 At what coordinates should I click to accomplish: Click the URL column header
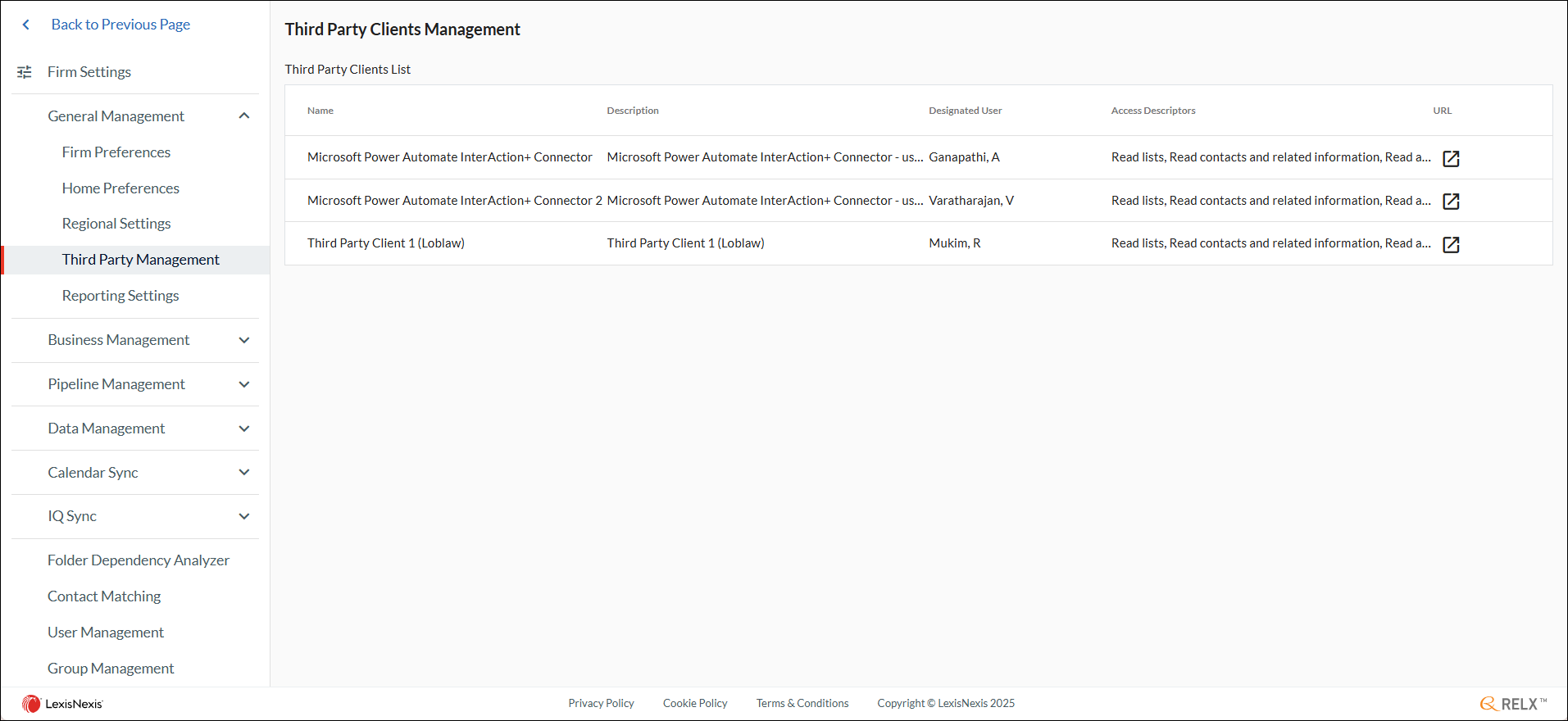point(1443,111)
